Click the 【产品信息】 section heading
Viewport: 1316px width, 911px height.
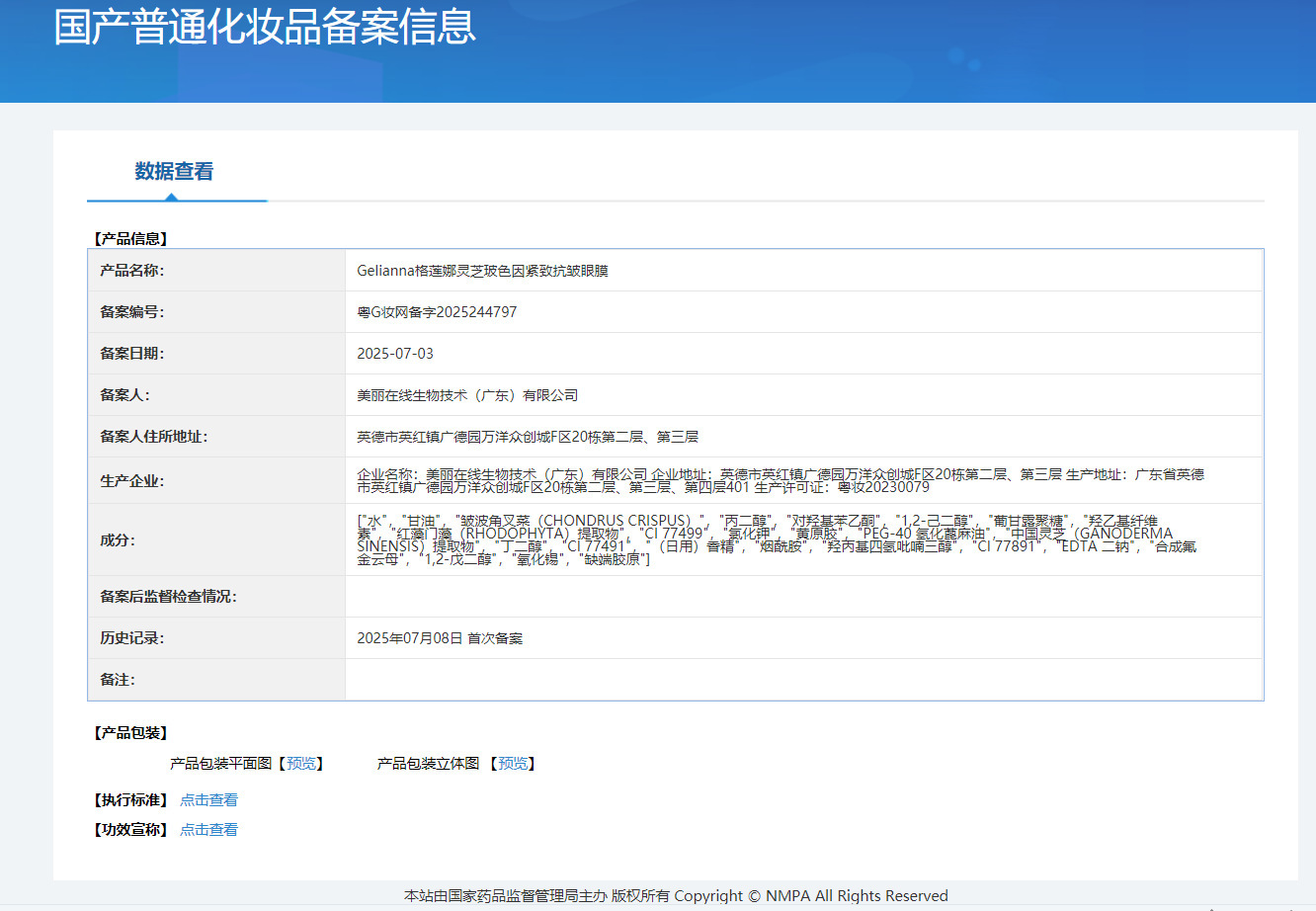coord(131,239)
